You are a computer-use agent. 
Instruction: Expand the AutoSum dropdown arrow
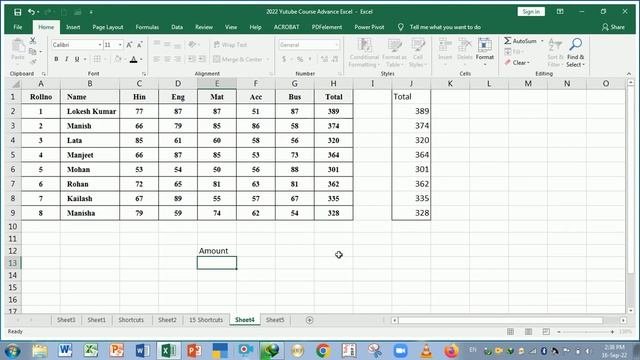click(x=542, y=41)
